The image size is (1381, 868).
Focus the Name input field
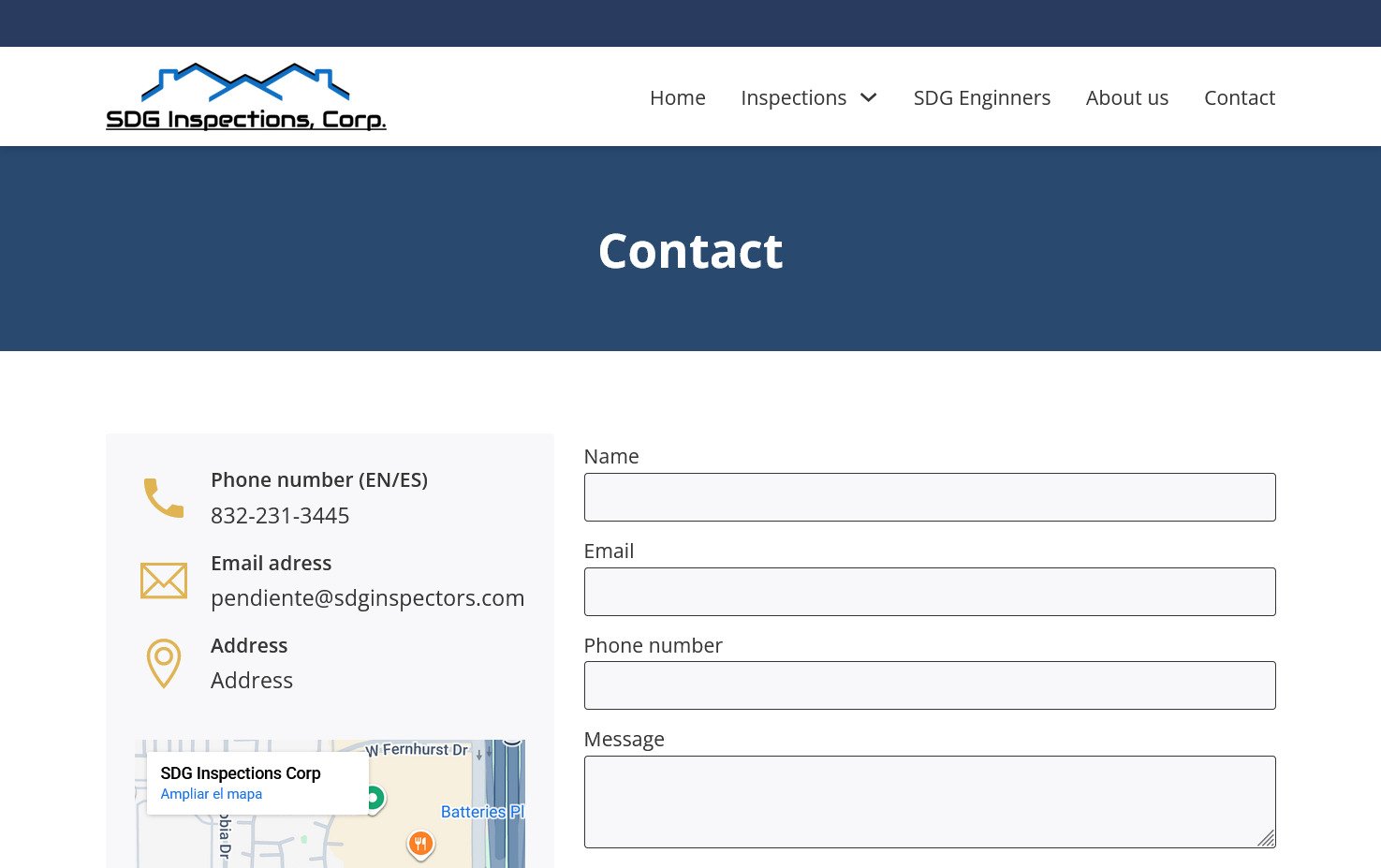(x=929, y=497)
